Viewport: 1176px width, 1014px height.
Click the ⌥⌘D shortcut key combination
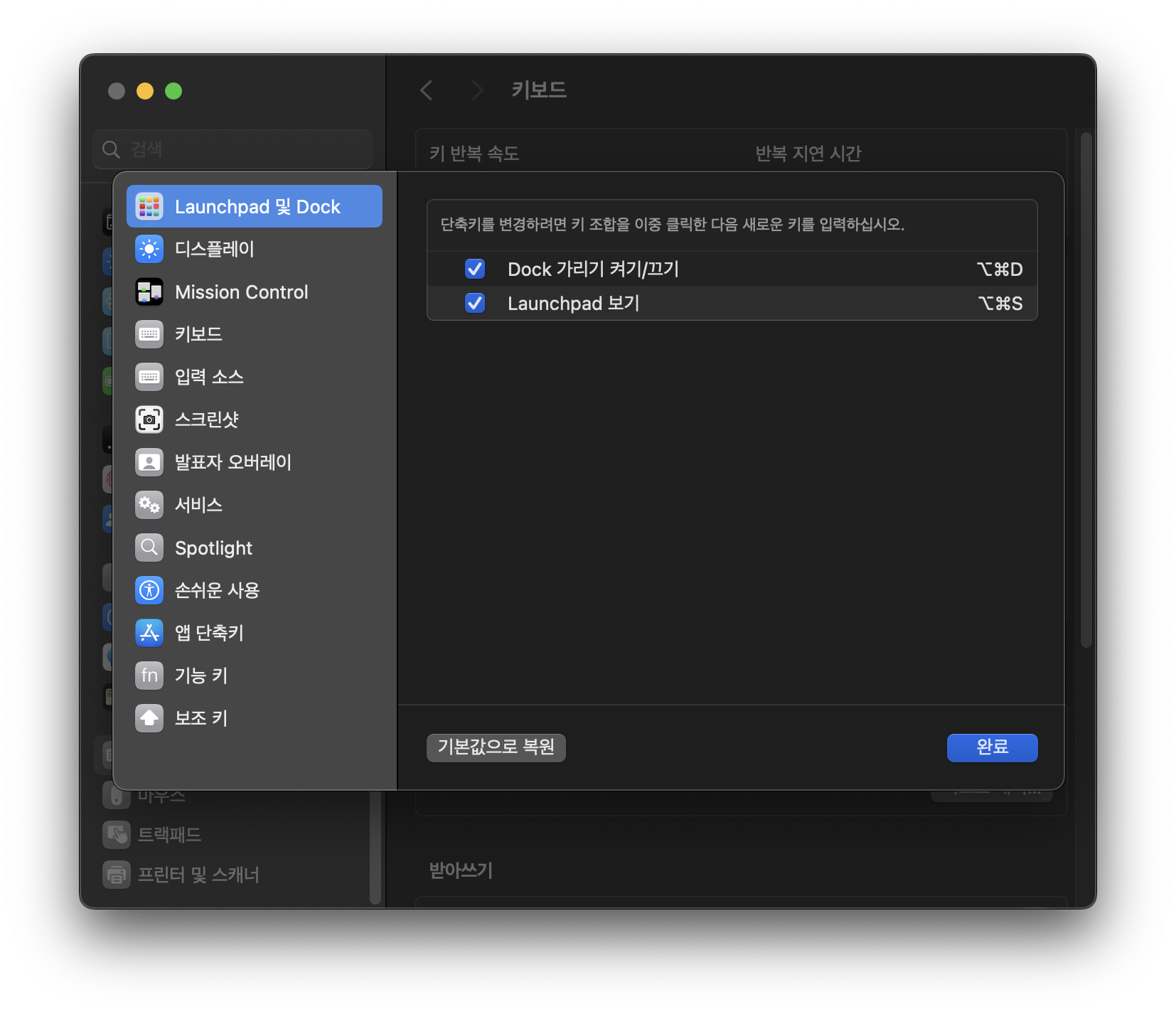point(1000,269)
